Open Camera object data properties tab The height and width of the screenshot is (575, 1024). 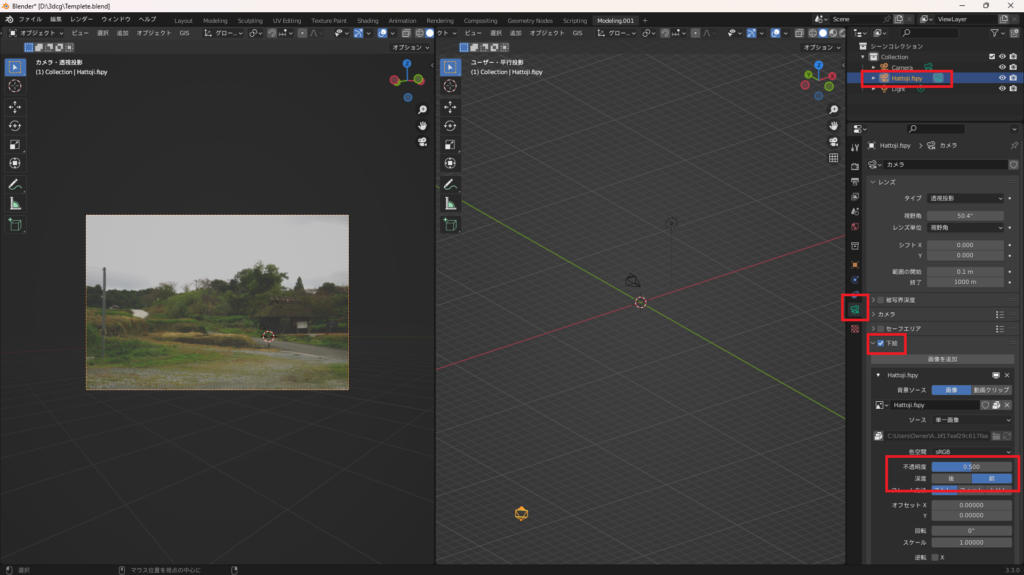(x=854, y=311)
